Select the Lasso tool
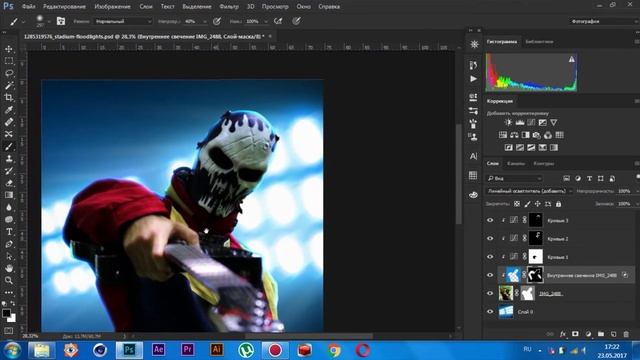This screenshot has width=640, height=360. (9, 73)
